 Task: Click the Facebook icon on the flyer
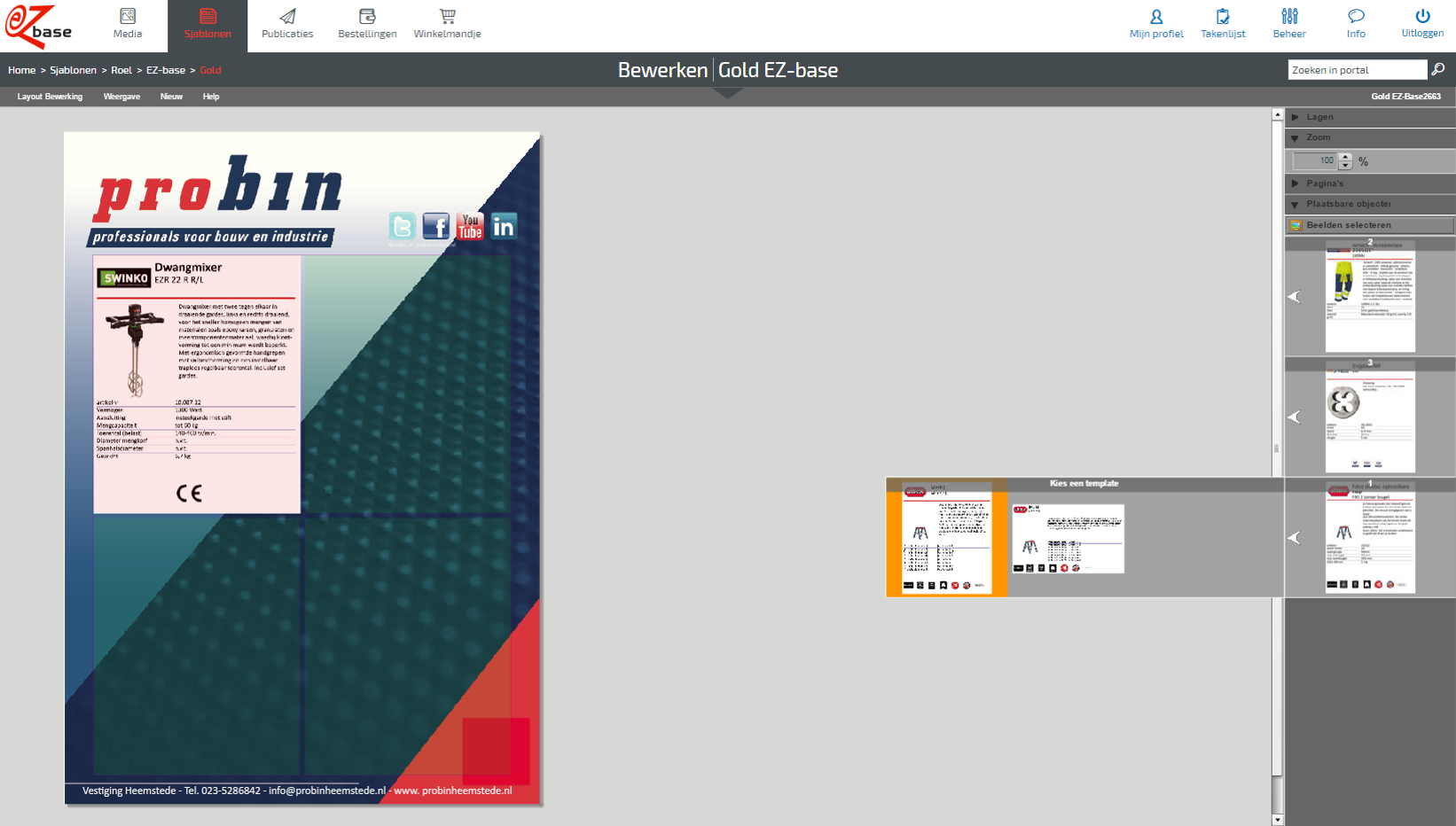[435, 227]
